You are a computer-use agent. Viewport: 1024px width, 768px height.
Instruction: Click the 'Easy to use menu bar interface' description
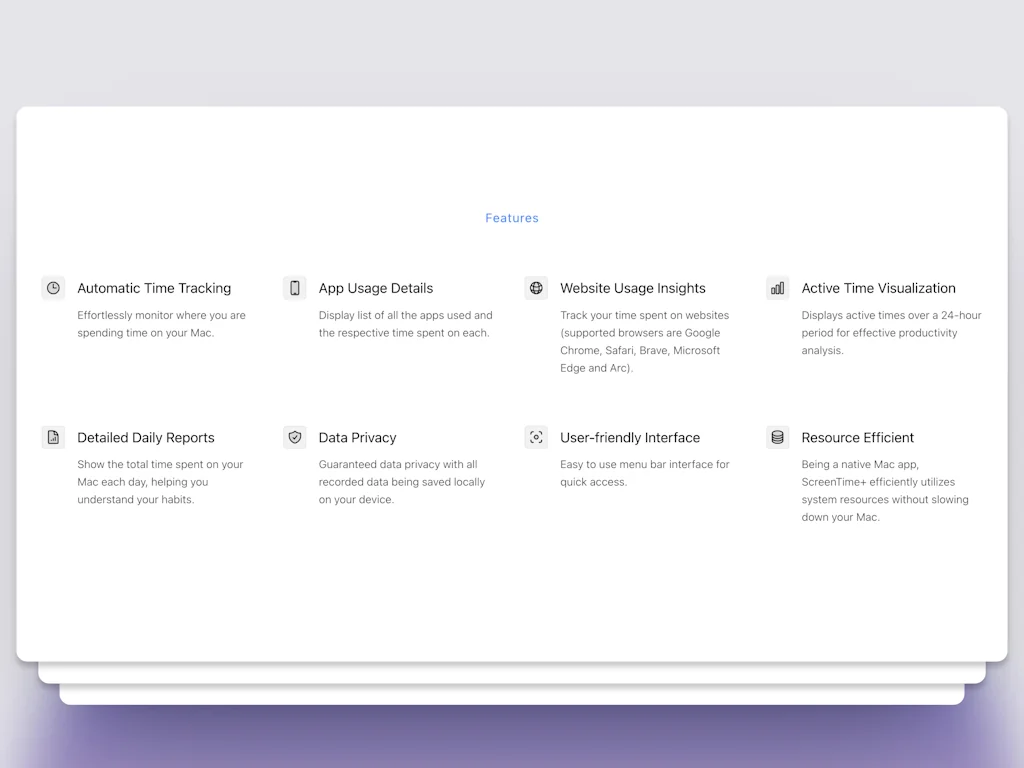pos(645,473)
